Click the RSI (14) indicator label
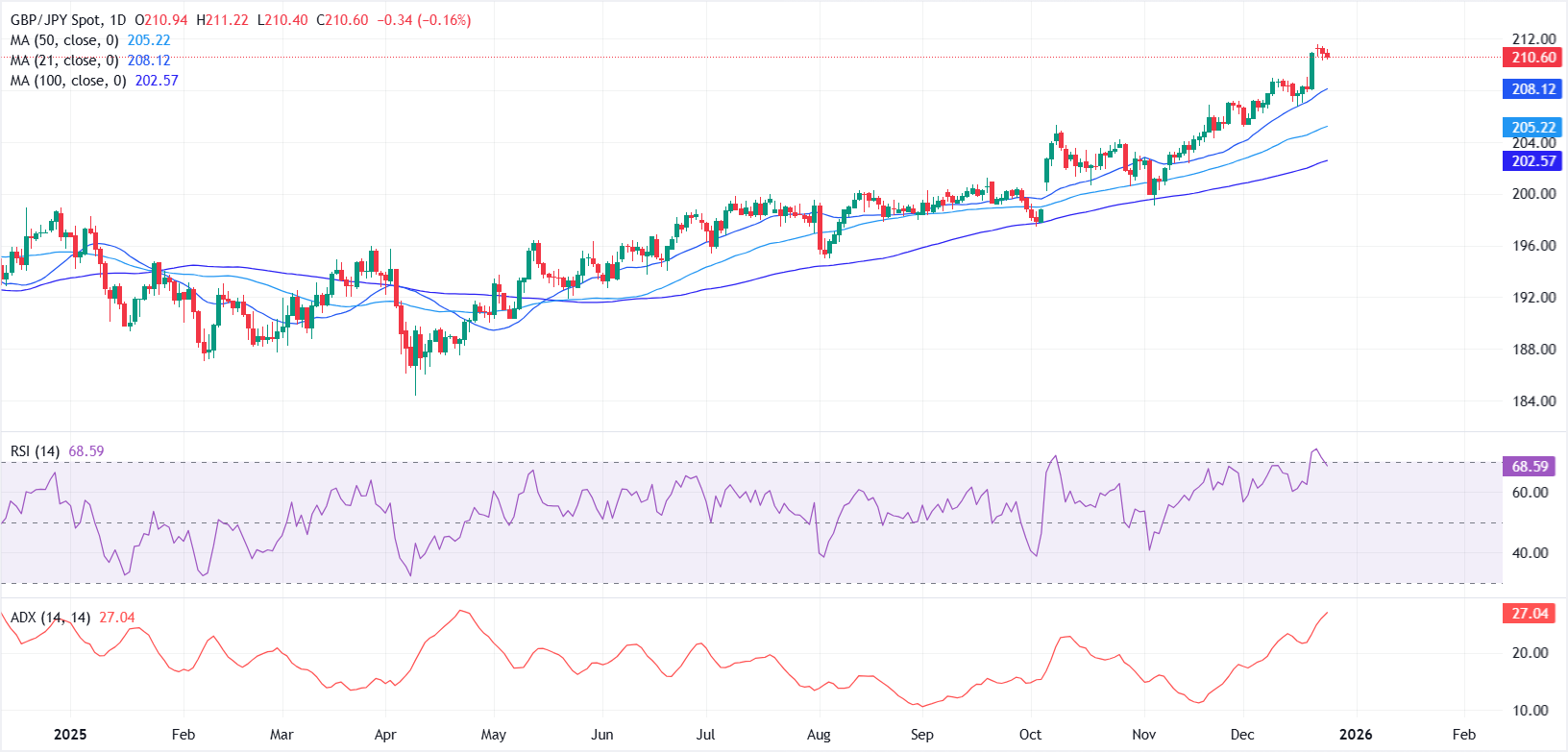 (36, 451)
